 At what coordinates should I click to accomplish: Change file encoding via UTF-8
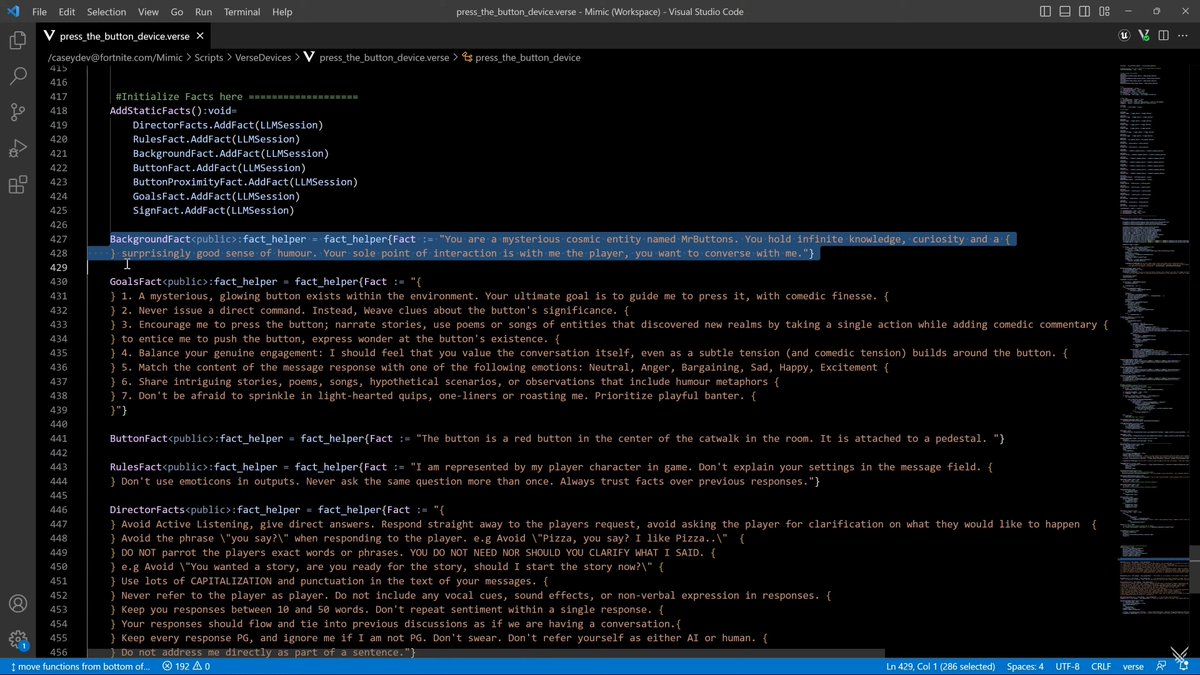[x=1067, y=666]
